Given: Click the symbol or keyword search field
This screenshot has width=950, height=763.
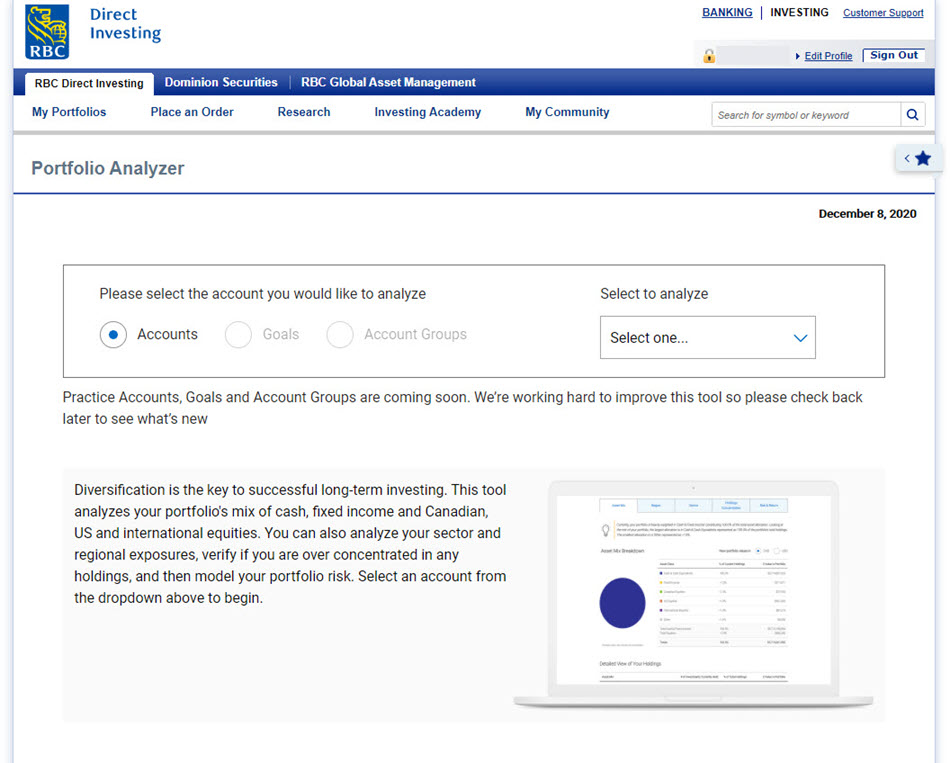Looking at the screenshot, I should coord(806,115).
